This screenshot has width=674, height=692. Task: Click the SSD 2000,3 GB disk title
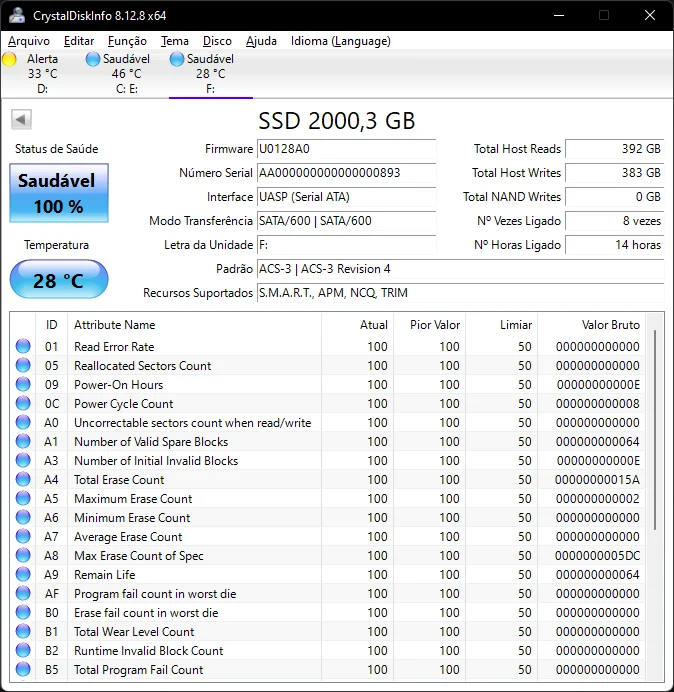337,120
